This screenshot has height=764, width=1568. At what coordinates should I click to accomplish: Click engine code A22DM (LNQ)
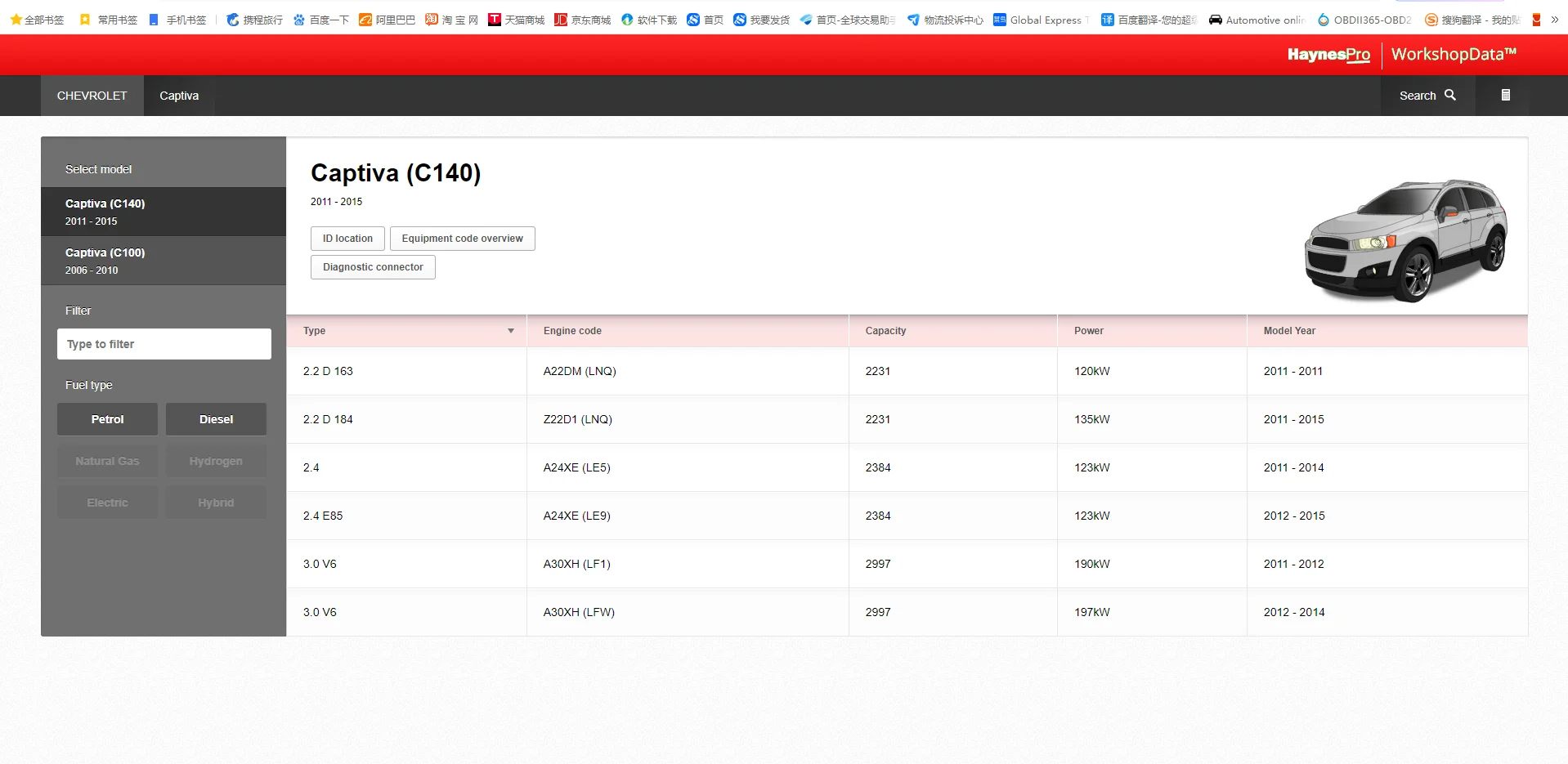click(x=580, y=371)
